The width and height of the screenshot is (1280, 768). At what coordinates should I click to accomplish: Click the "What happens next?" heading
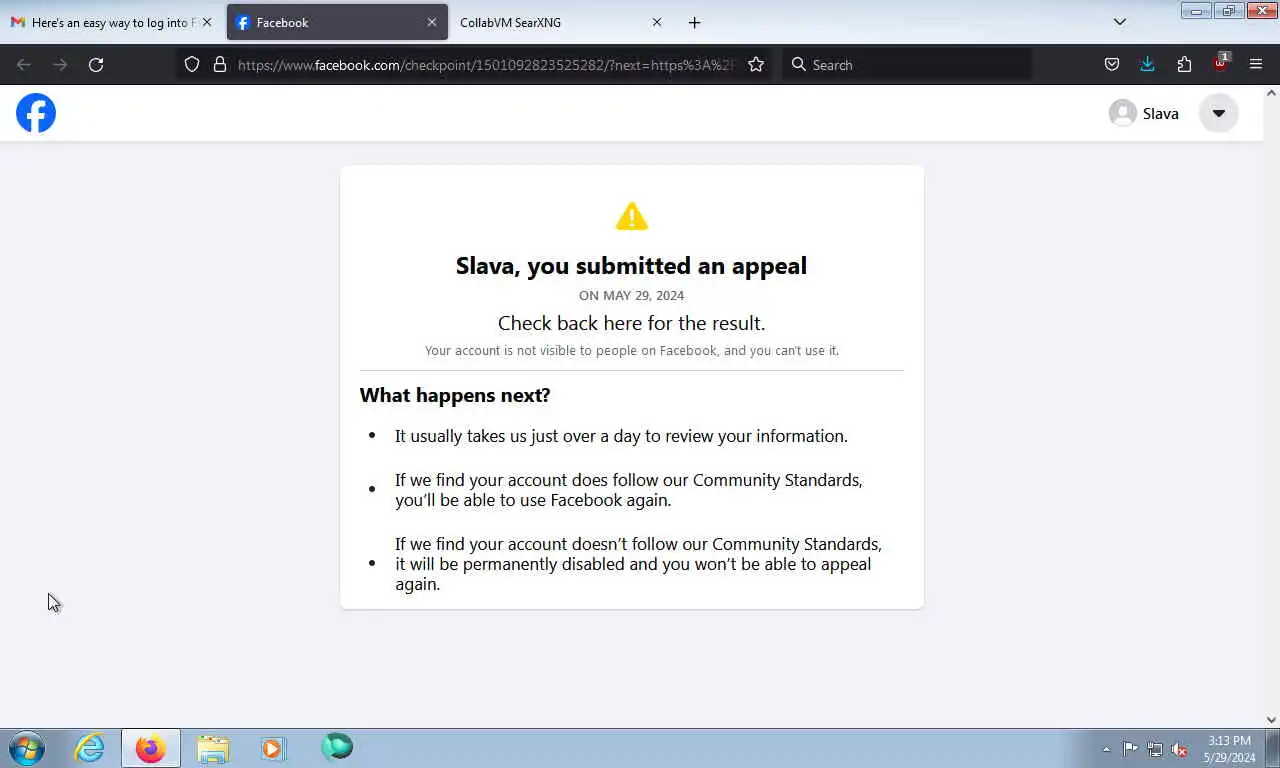pyautogui.click(x=455, y=395)
